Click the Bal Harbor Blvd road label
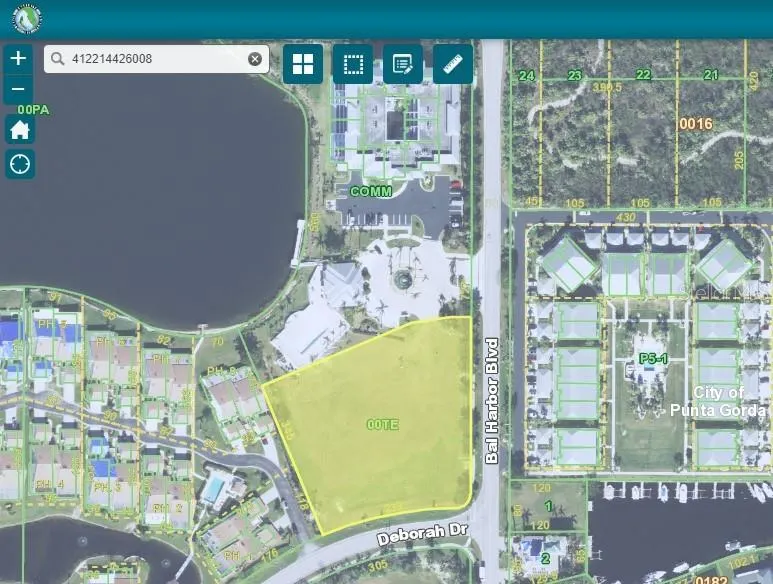 click(491, 400)
